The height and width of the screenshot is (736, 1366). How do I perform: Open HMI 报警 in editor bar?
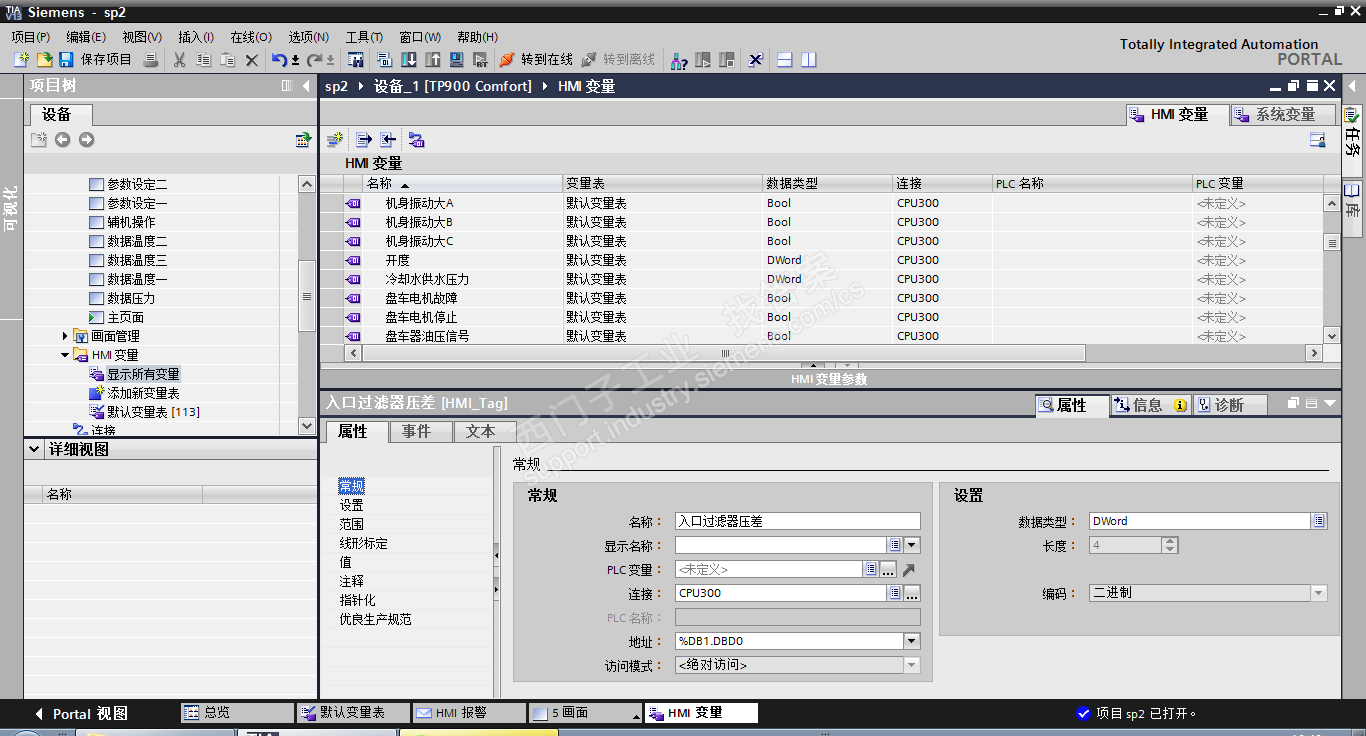tap(468, 713)
